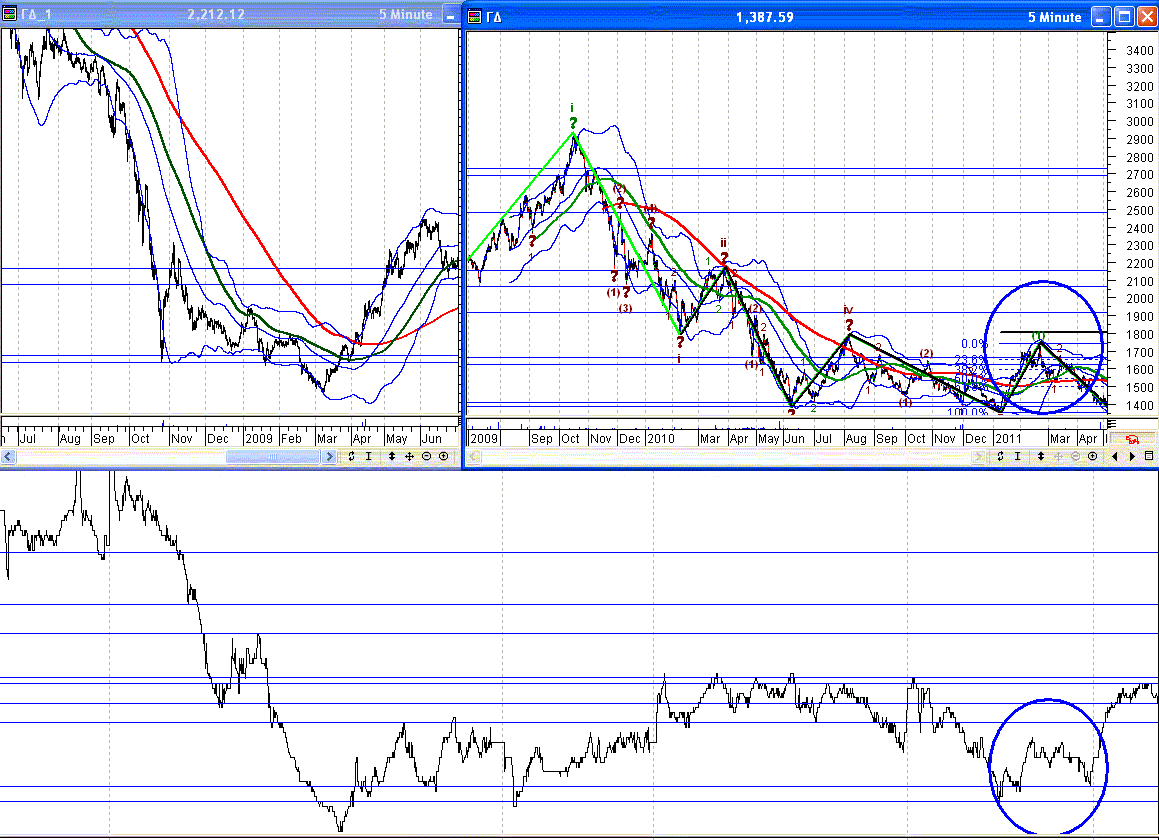
Task: Open right chart window system menu icon
Action: [x=475, y=17]
